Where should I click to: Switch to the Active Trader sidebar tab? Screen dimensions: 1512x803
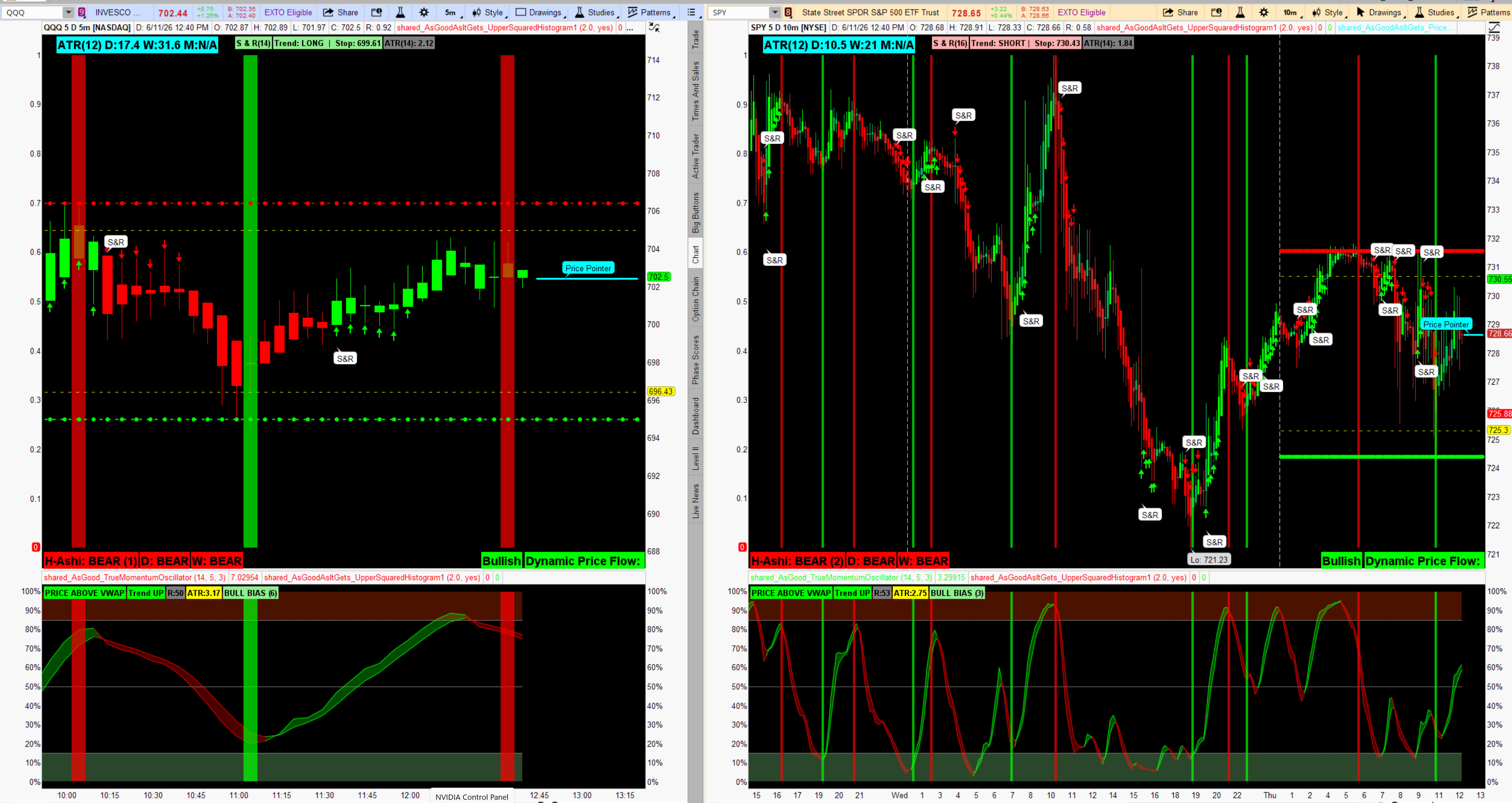696,156
